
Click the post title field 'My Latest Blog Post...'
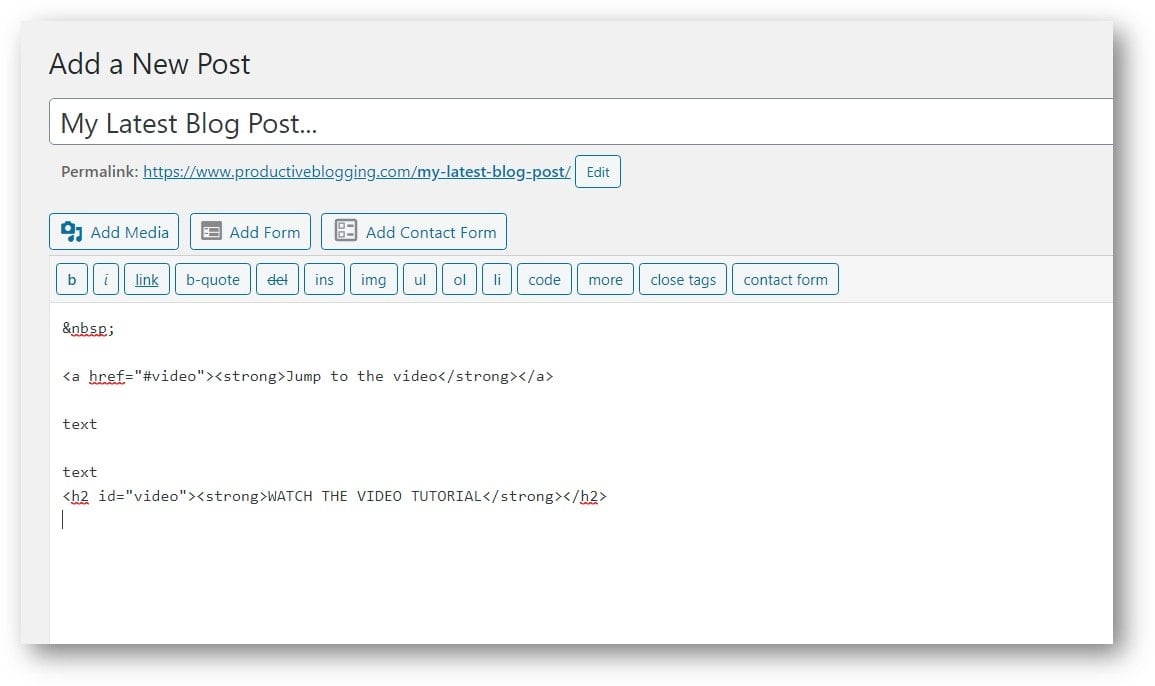(x=580, y=122)
